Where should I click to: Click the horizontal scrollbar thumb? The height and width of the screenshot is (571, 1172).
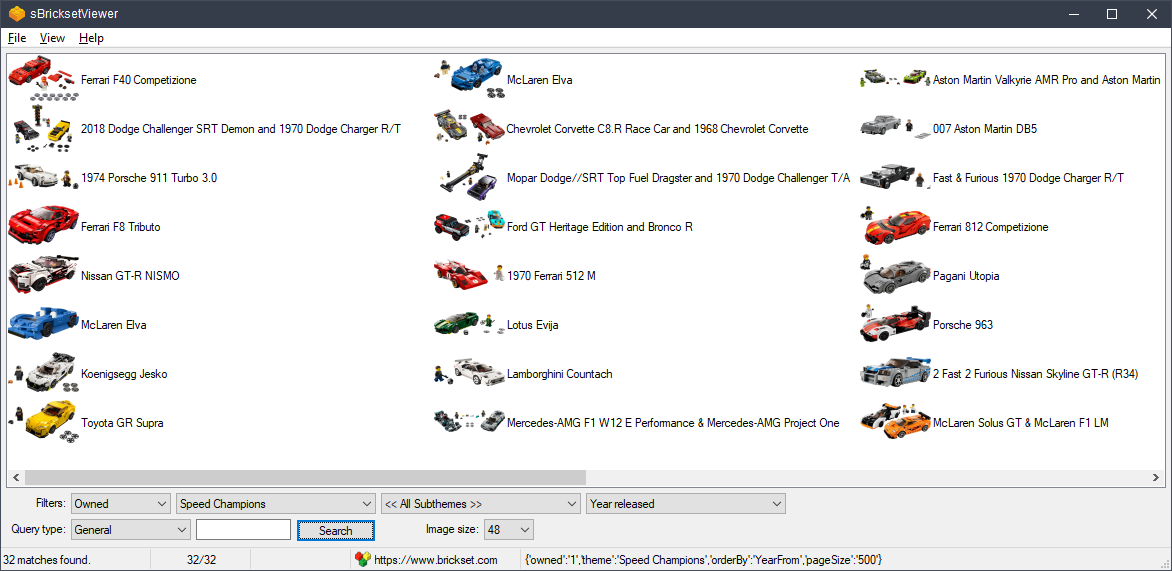(x=305, y=477)
